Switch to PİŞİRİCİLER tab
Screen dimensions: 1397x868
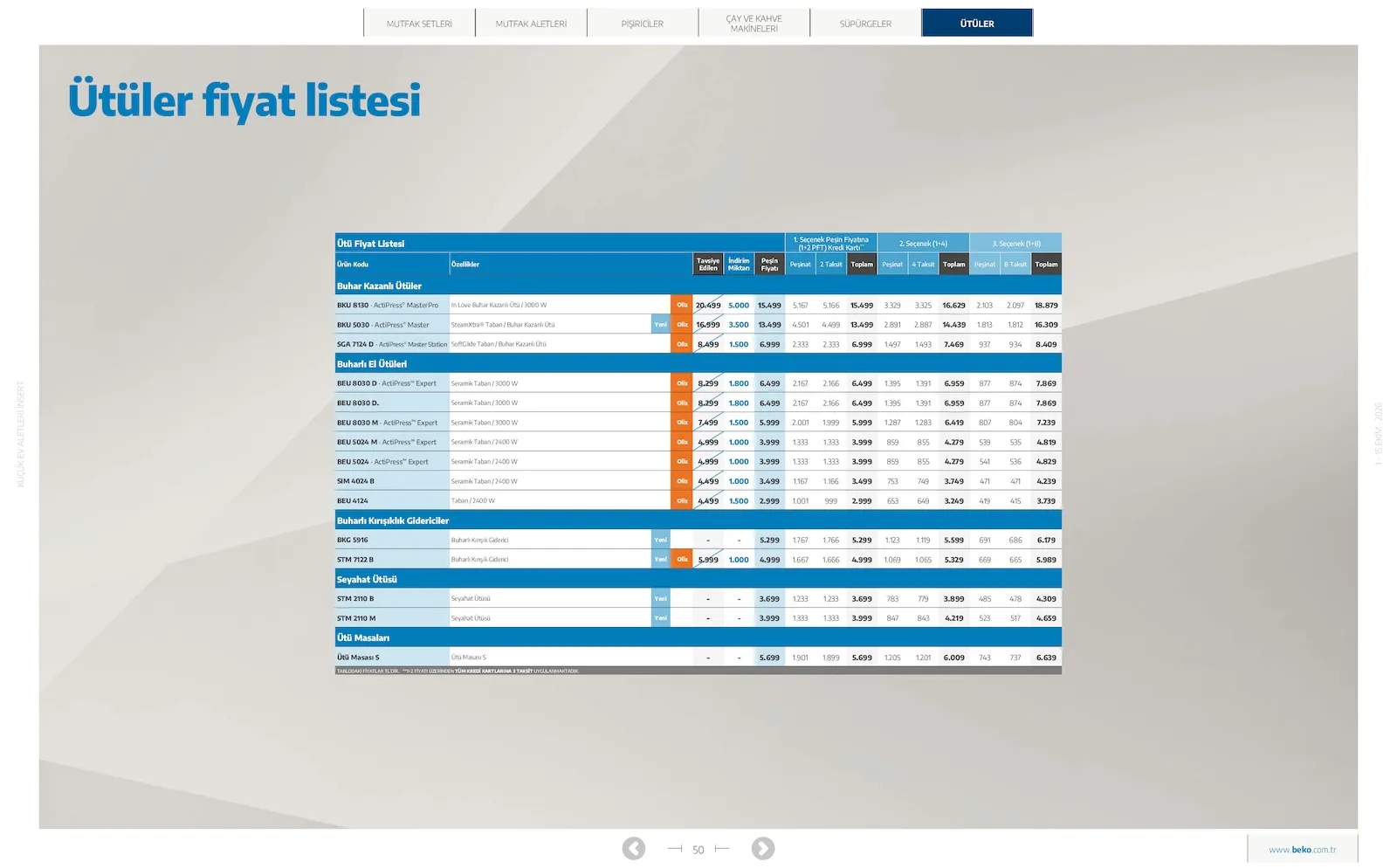[x=643, y=24]
